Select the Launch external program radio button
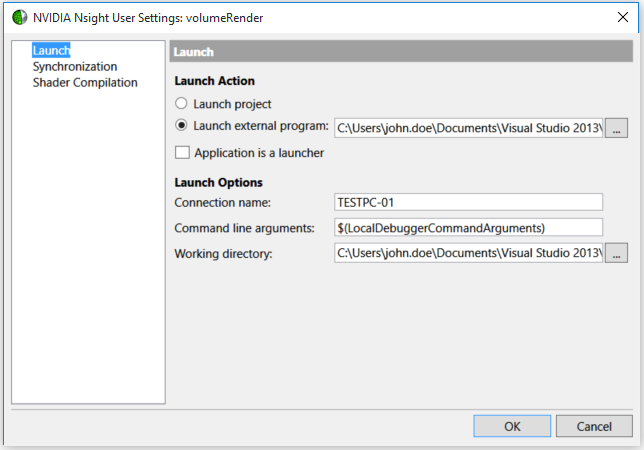 181,125
